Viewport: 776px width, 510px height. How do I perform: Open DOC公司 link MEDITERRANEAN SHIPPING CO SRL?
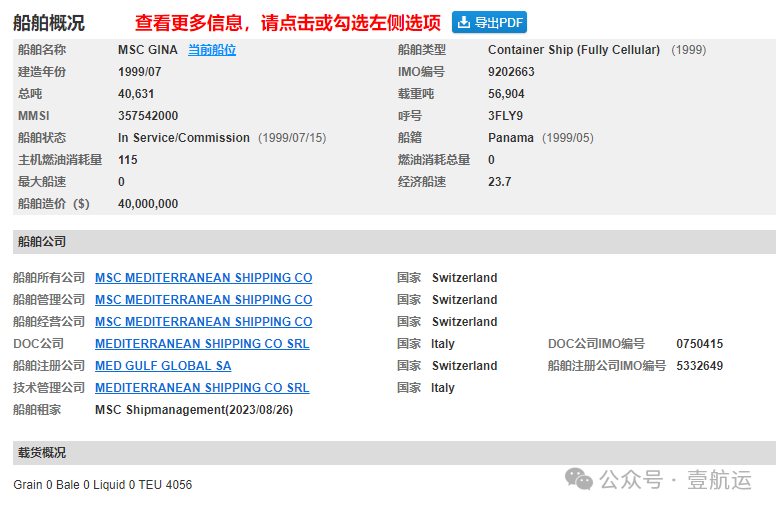(202, 344)
